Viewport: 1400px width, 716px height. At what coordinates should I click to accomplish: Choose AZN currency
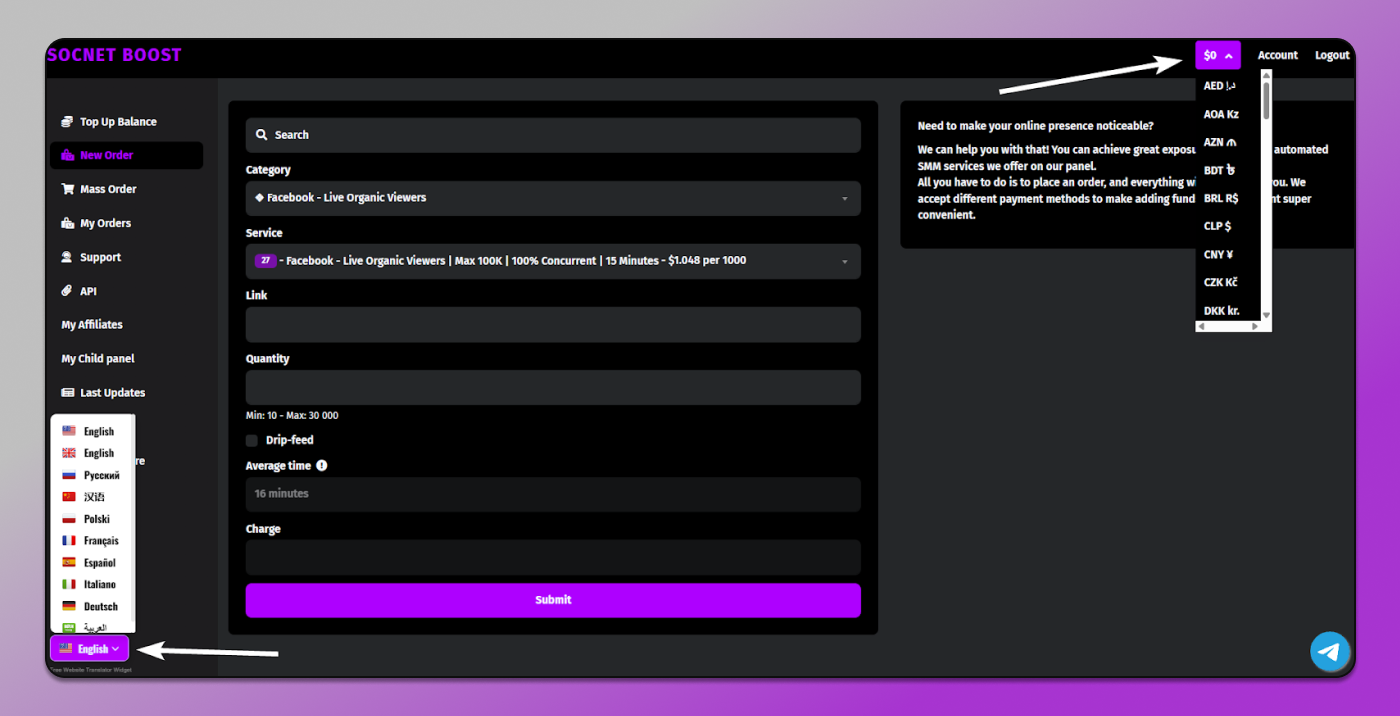[1220, 142]
